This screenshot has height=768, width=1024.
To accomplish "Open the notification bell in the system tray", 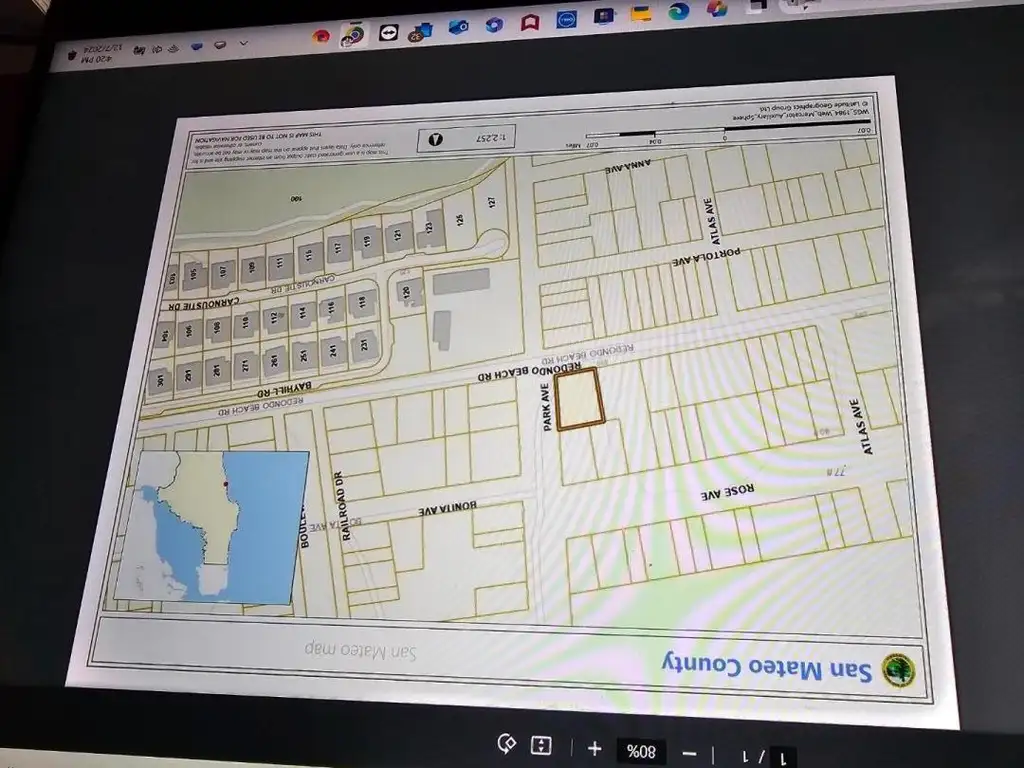I will 72,55.
